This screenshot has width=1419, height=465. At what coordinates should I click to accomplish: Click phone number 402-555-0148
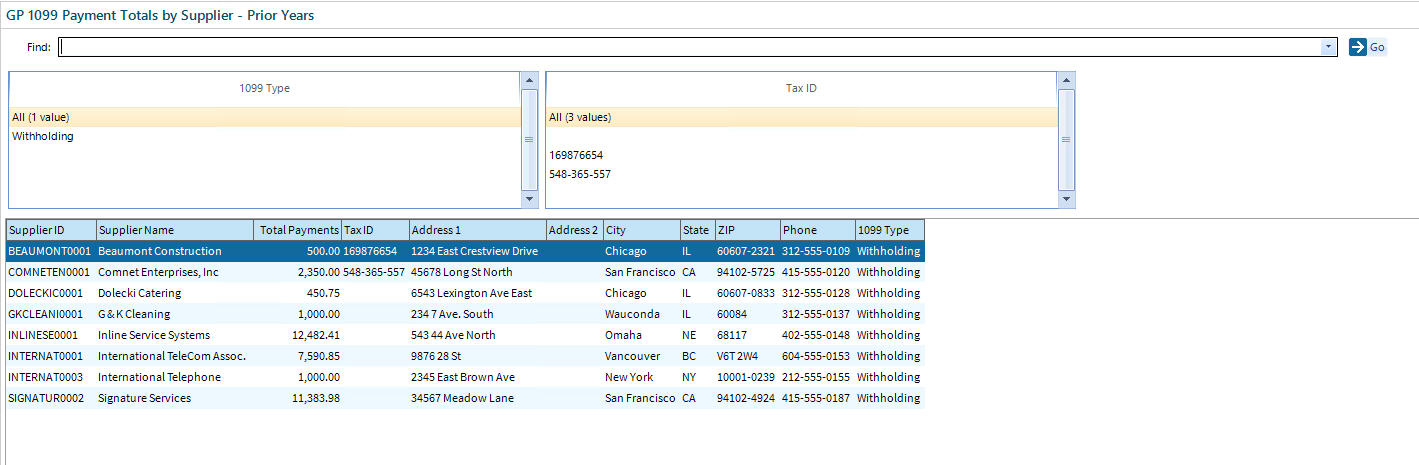pos(817,335)
